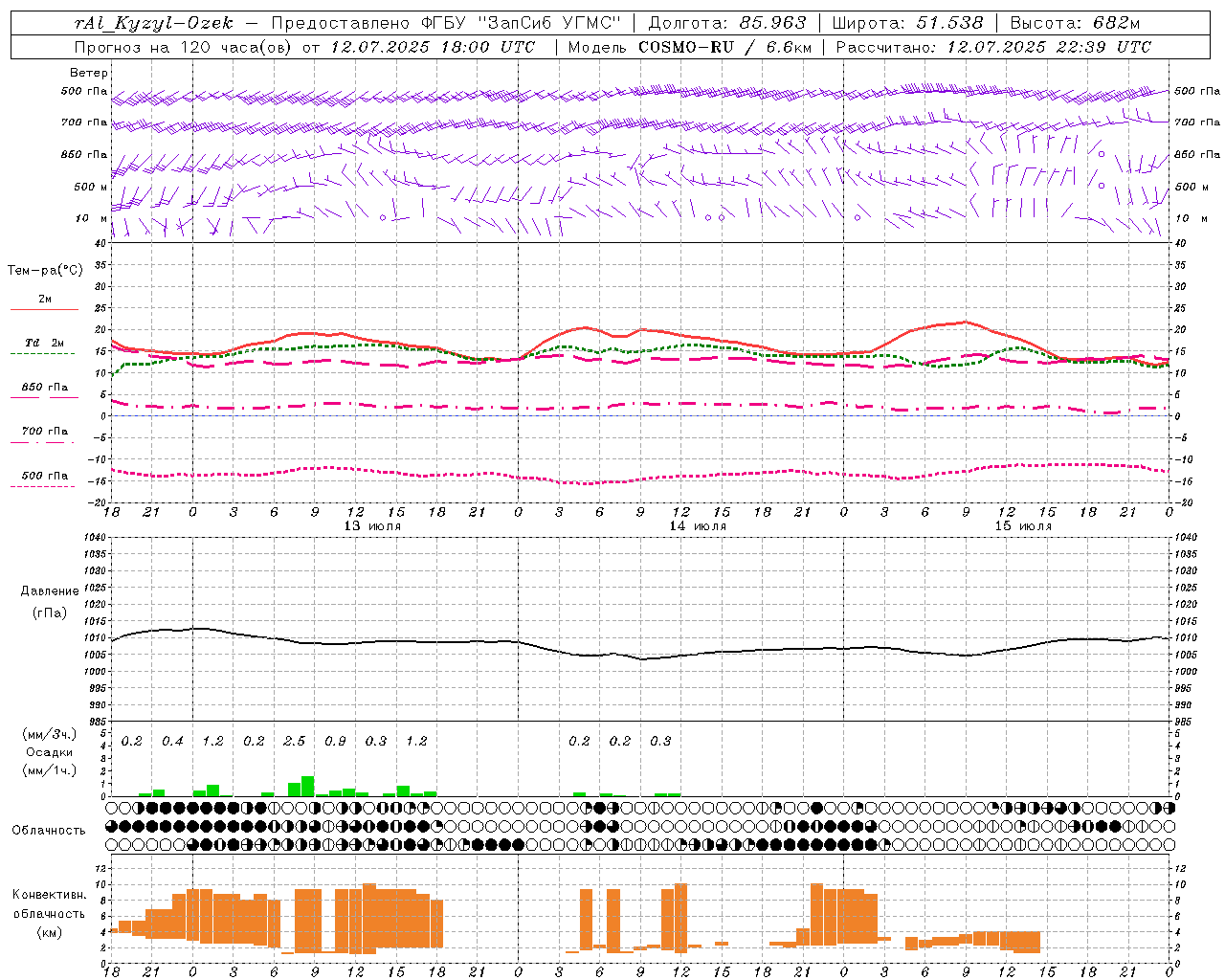The height and width of the screenshot is (980, 1225).
Task: Click the station name rAl_Kyzyl-Ozek
Action: pos(153,23)
